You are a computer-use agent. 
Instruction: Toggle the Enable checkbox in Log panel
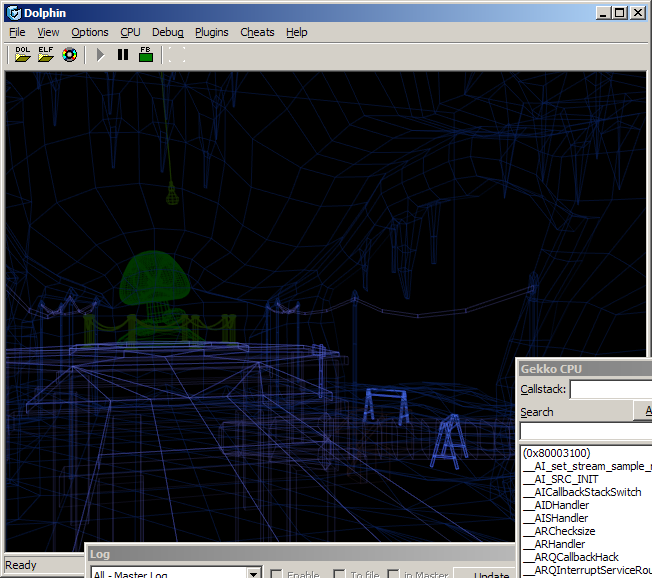click(x=276, y=574)
